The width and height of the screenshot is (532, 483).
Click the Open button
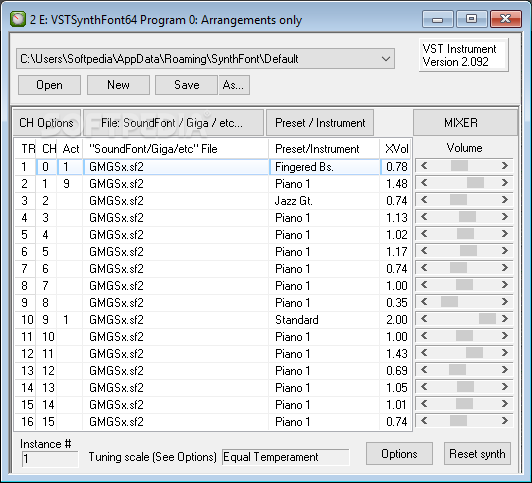(x=49, y=85)
